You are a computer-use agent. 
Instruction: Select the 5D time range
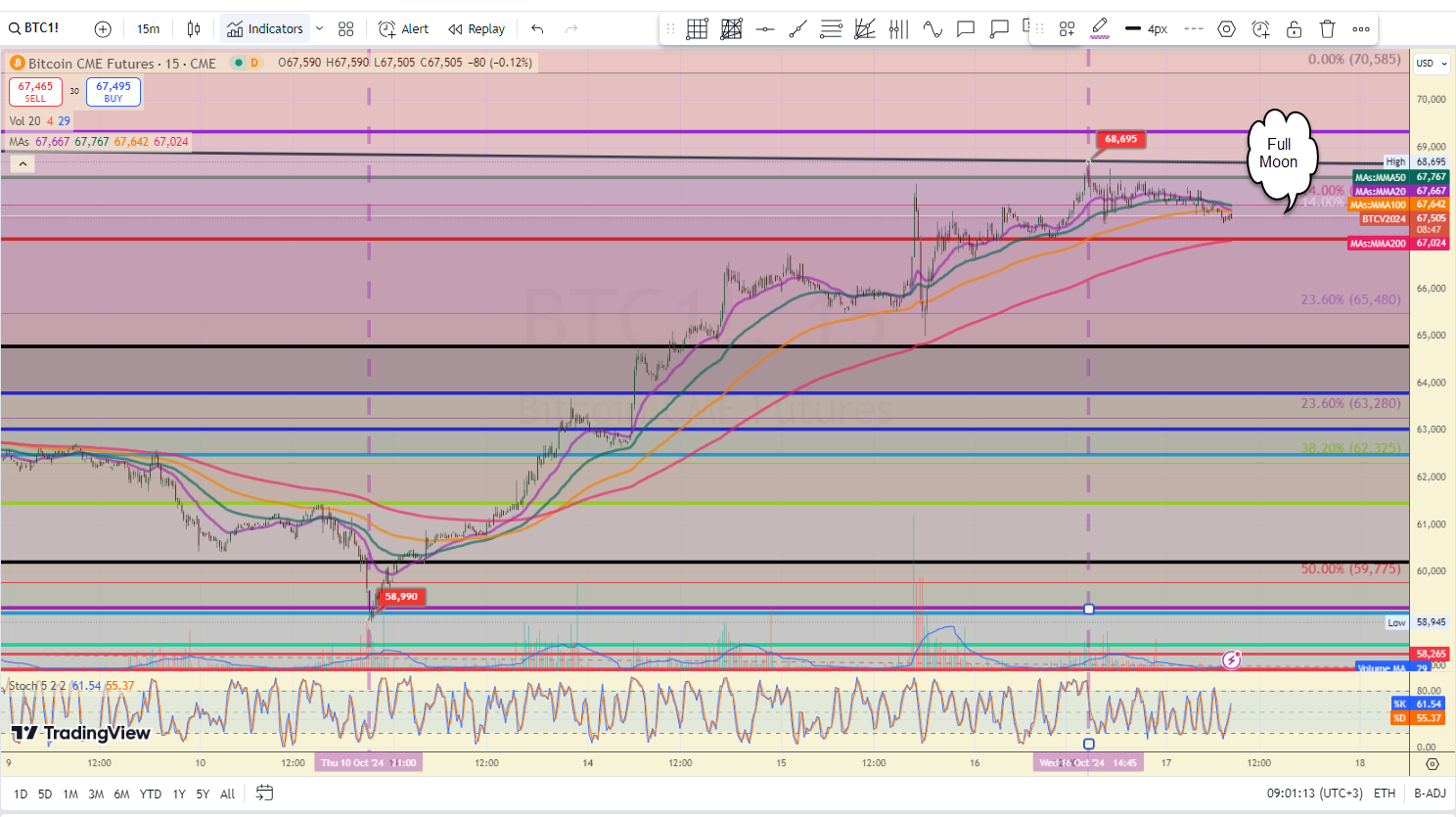pyautogui.click(x=45, y=794)
